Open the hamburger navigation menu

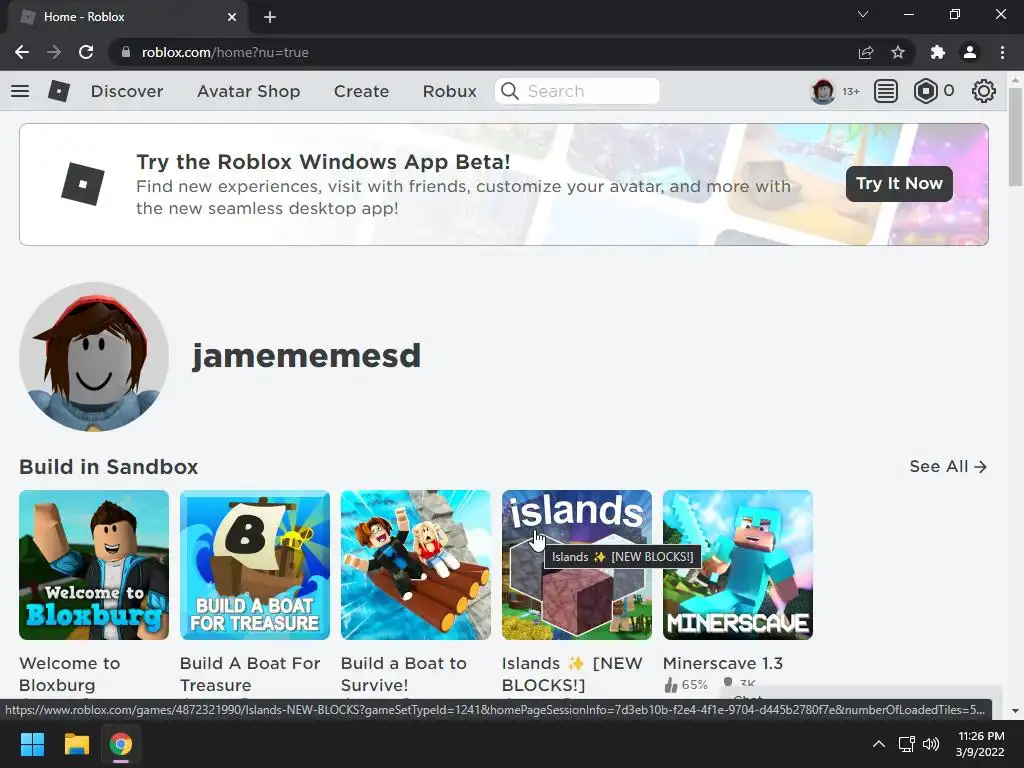point(20,91)
